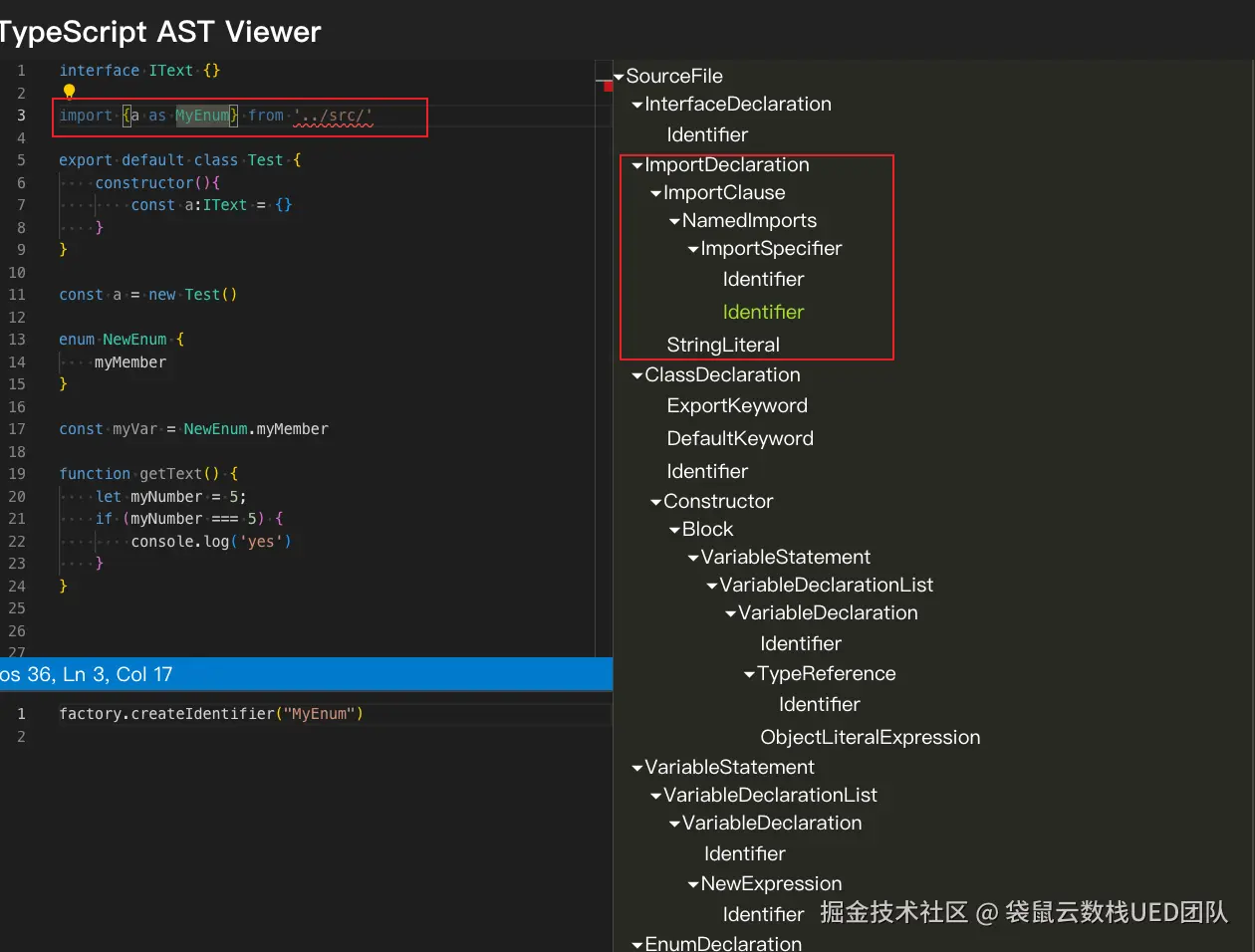Click the 'let myNumber = 5;' line
Viewport: 1255px width, 952px height.
click(170, 497)
